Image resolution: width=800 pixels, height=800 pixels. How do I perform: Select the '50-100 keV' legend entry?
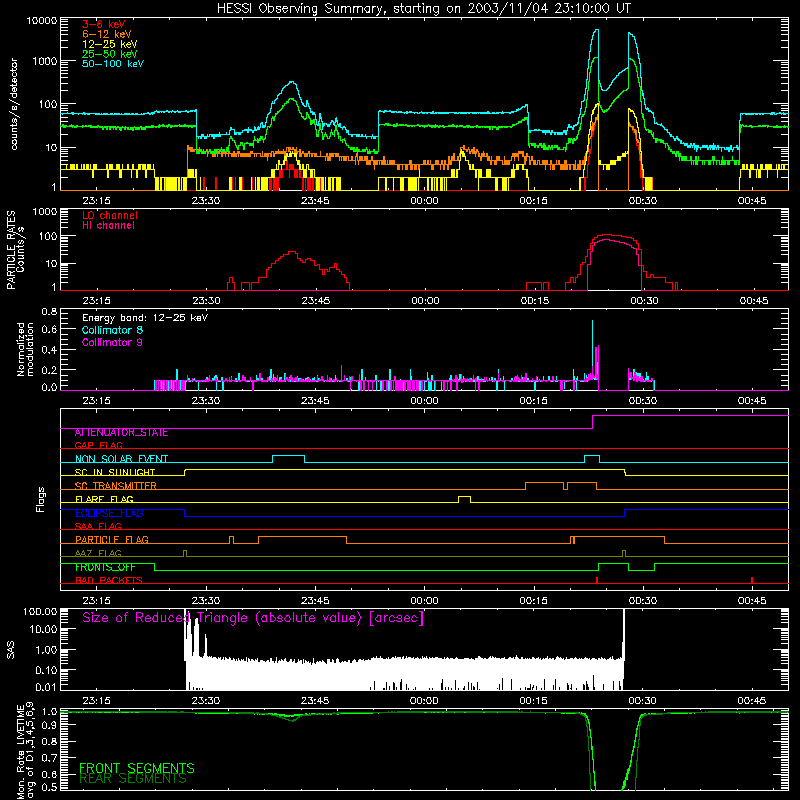pos(113,63)
